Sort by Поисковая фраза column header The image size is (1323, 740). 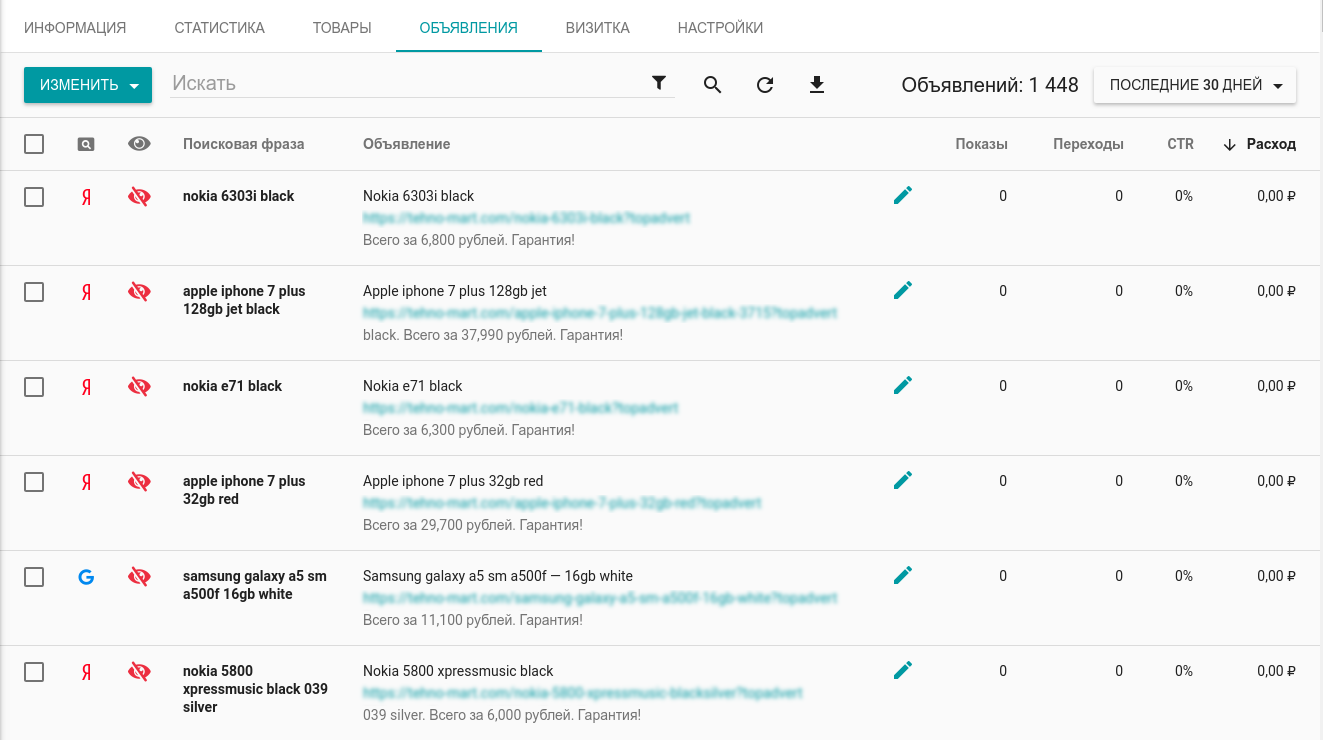click(243, 144)
